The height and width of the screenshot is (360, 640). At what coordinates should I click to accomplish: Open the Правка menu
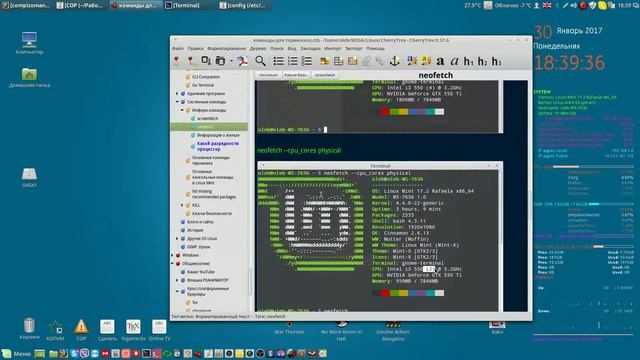[196, 48]
